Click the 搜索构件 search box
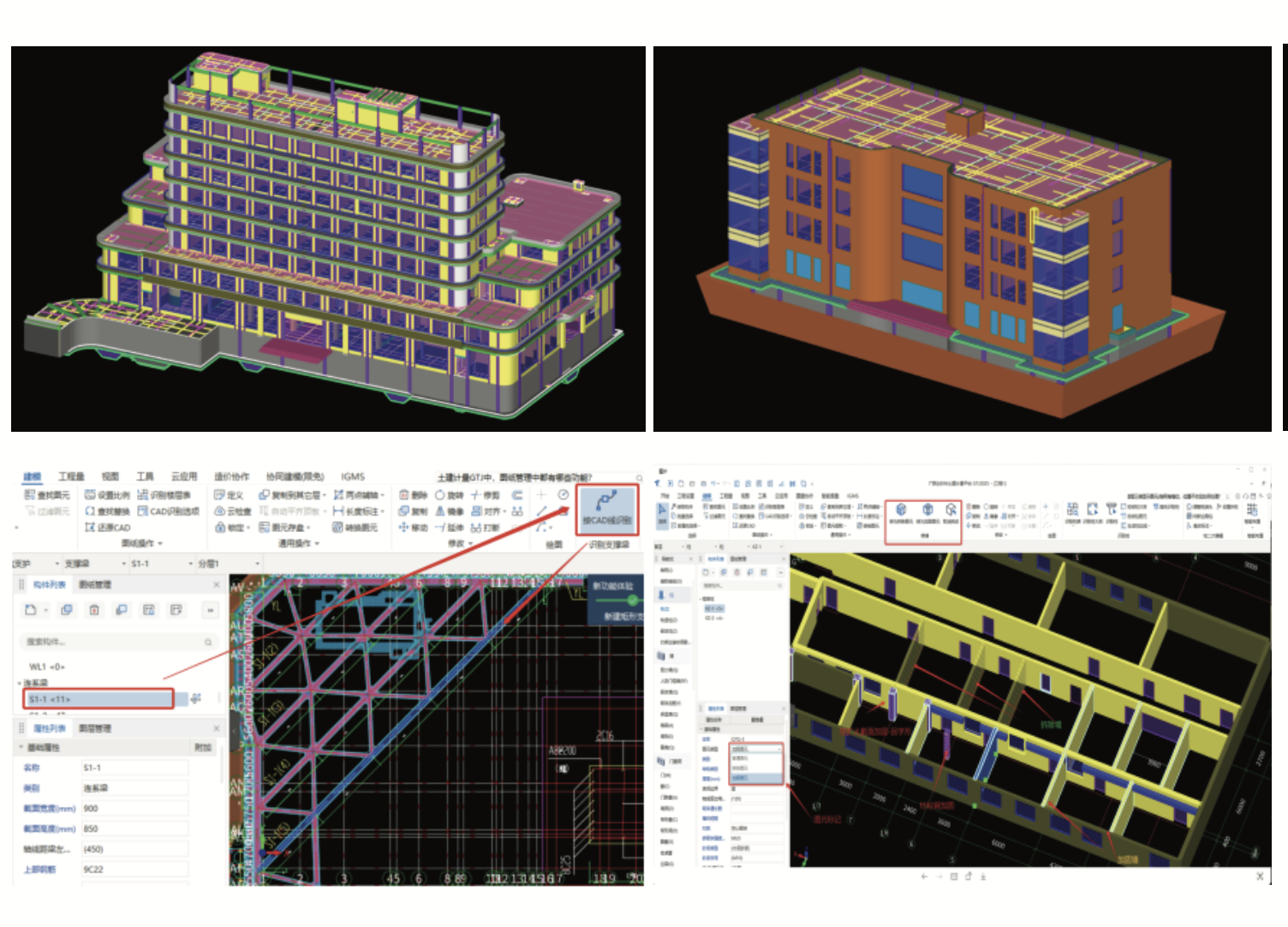Viewport: 1288px width, 927px height. click(116, 642)
